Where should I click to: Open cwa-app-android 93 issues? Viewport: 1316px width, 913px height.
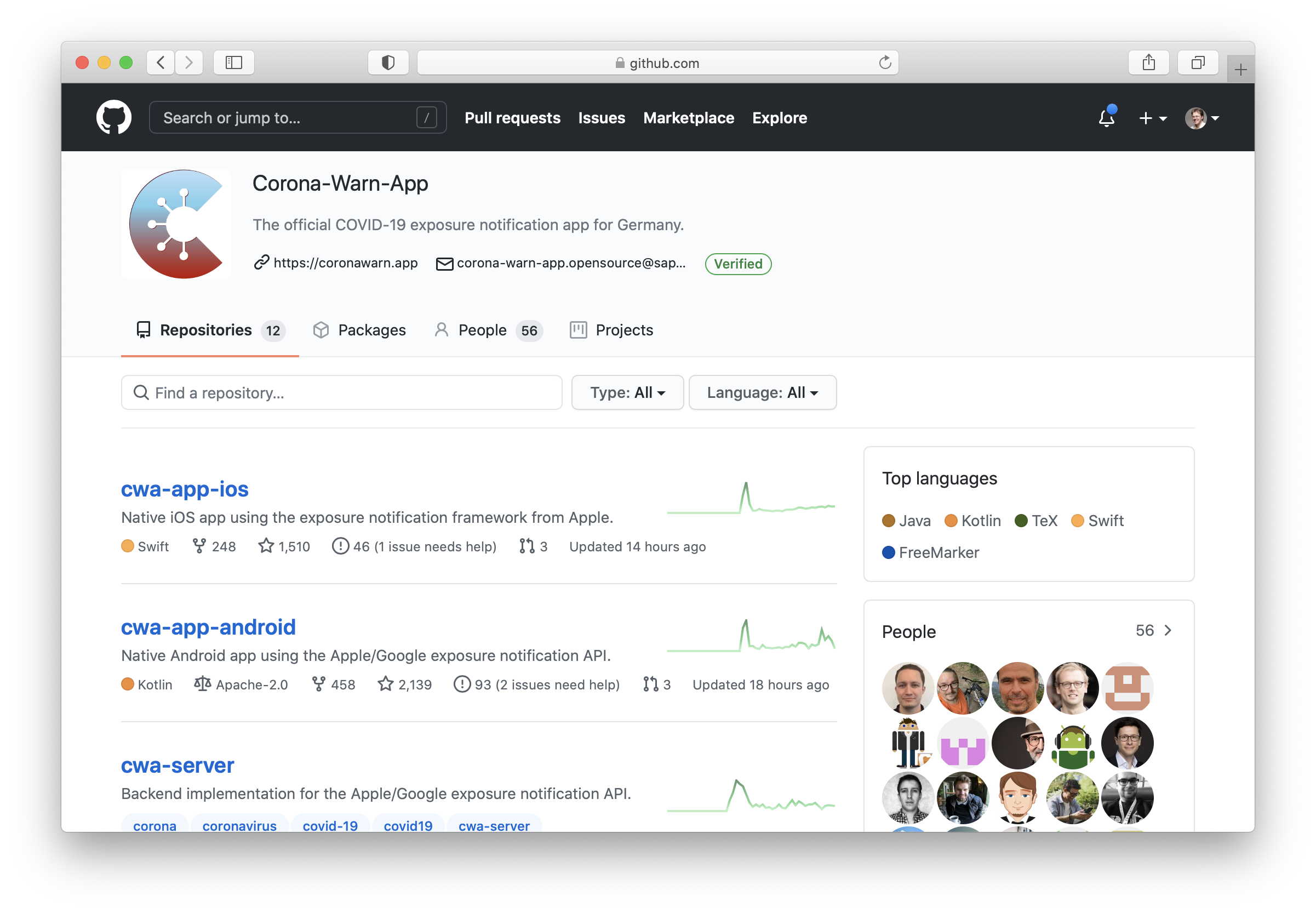click(x=536, y=684)
